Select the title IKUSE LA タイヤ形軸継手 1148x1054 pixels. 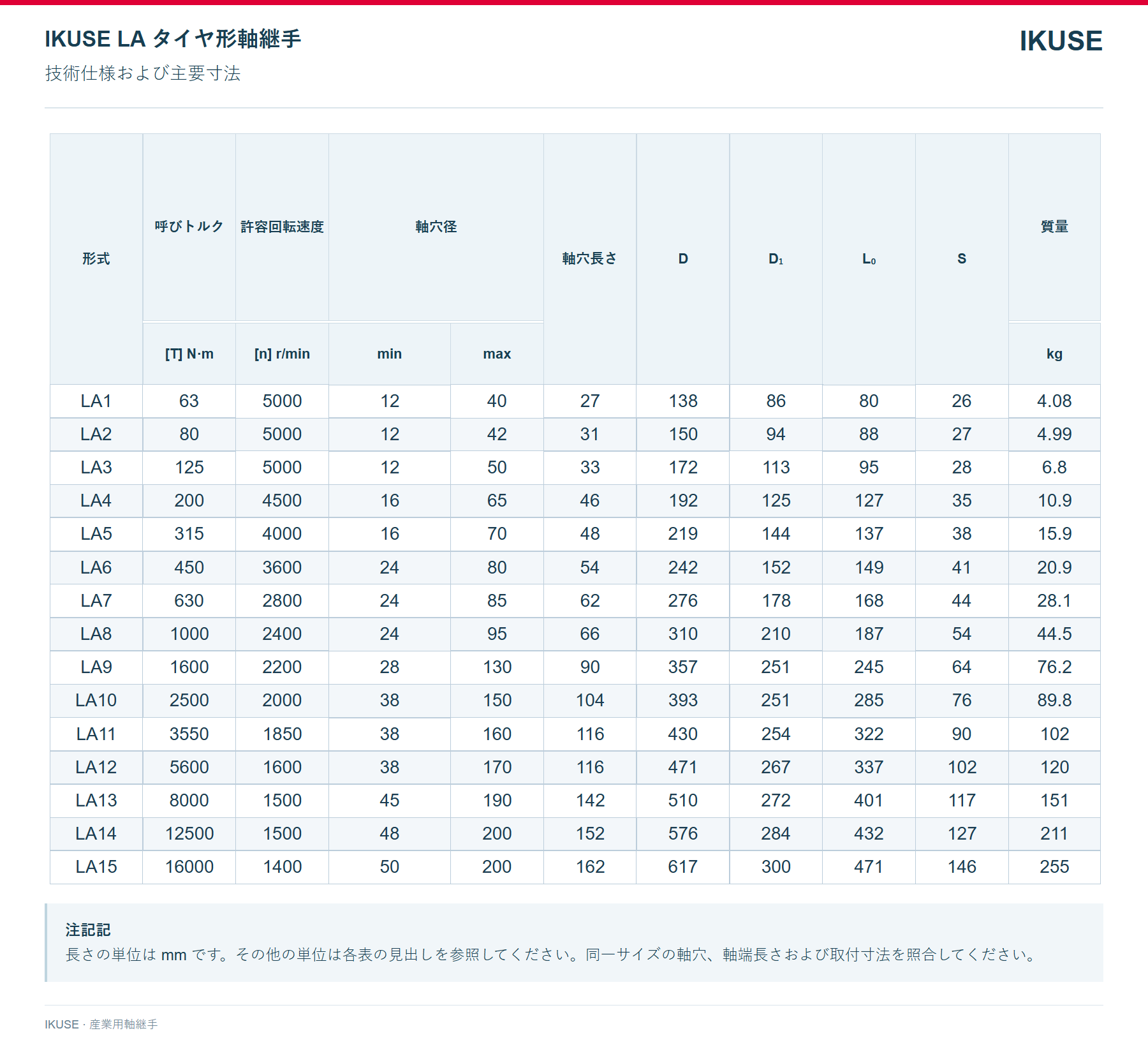[173, 39]
